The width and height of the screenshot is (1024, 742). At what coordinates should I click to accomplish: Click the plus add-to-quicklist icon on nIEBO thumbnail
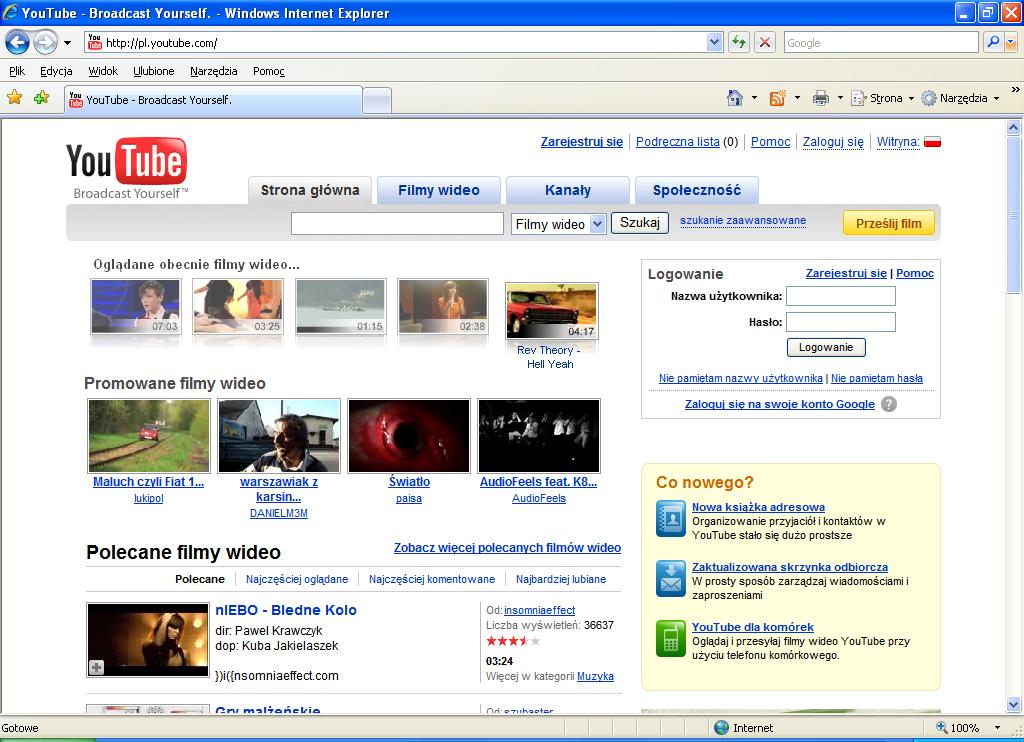pyautogui.click(x=97, y=667)
